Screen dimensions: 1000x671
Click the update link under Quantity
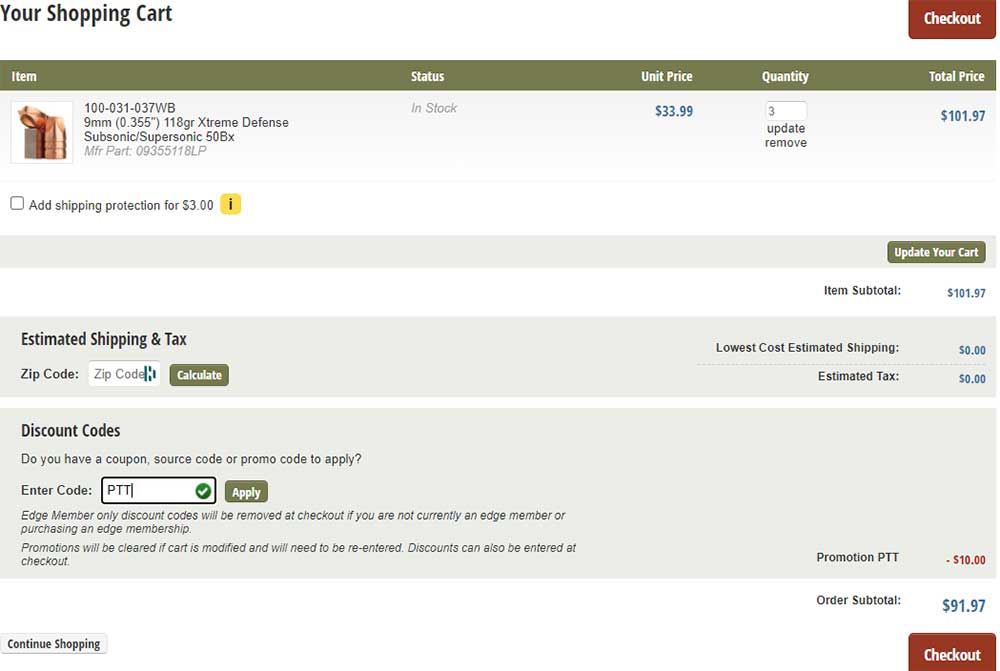click(x=785, y=128)
